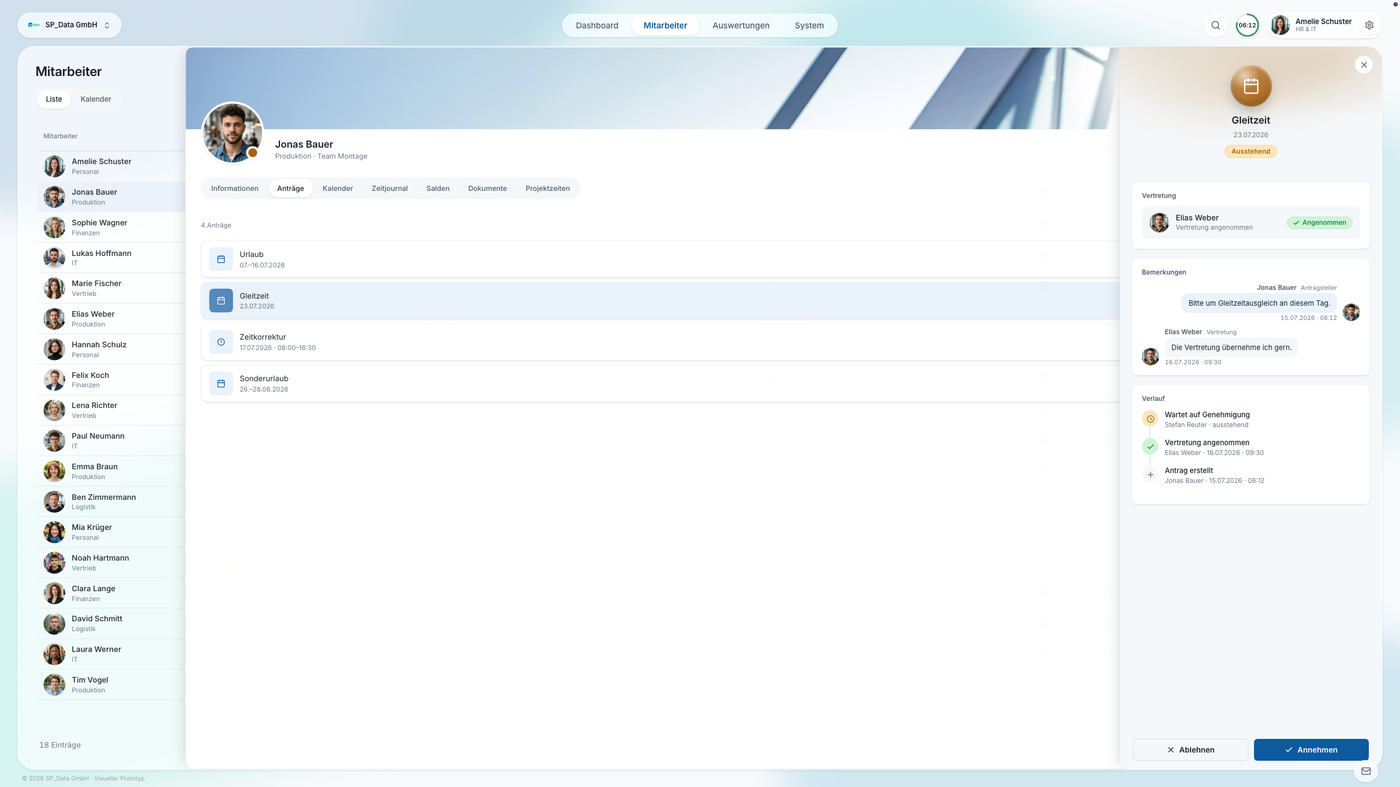Select Ben Zimmermann in employee list
The height and width of the screenshot is (787, 1400).
pos(111,501)
